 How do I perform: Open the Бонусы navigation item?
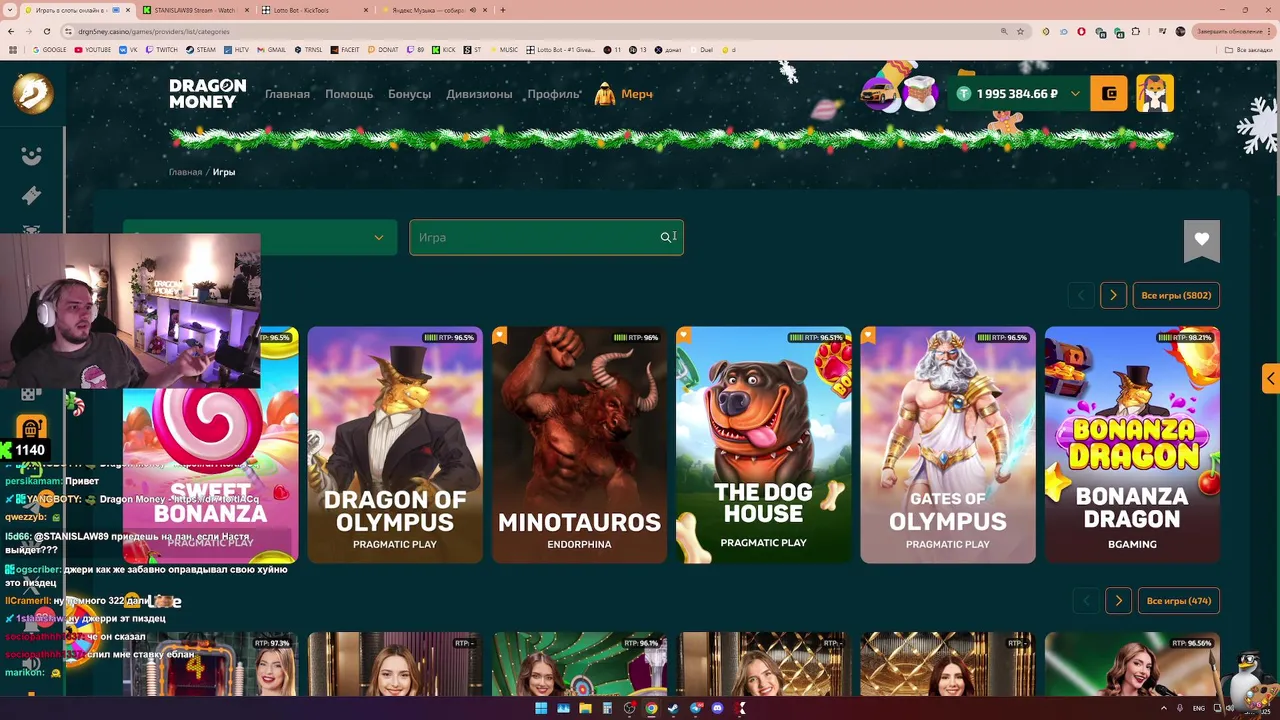409,94
